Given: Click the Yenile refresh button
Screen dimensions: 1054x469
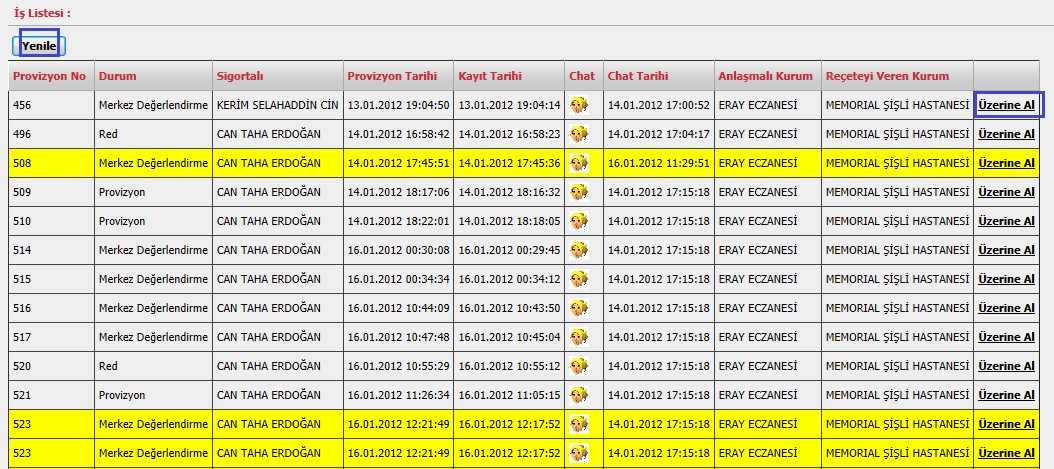Looking at the screenshot, I should 39,46.
